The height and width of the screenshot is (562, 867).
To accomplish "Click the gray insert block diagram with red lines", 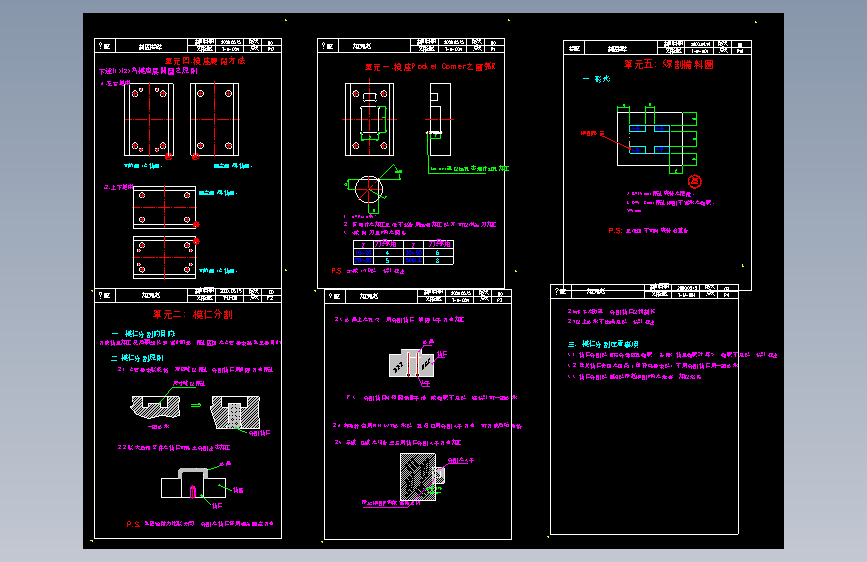I will (411, 363).
